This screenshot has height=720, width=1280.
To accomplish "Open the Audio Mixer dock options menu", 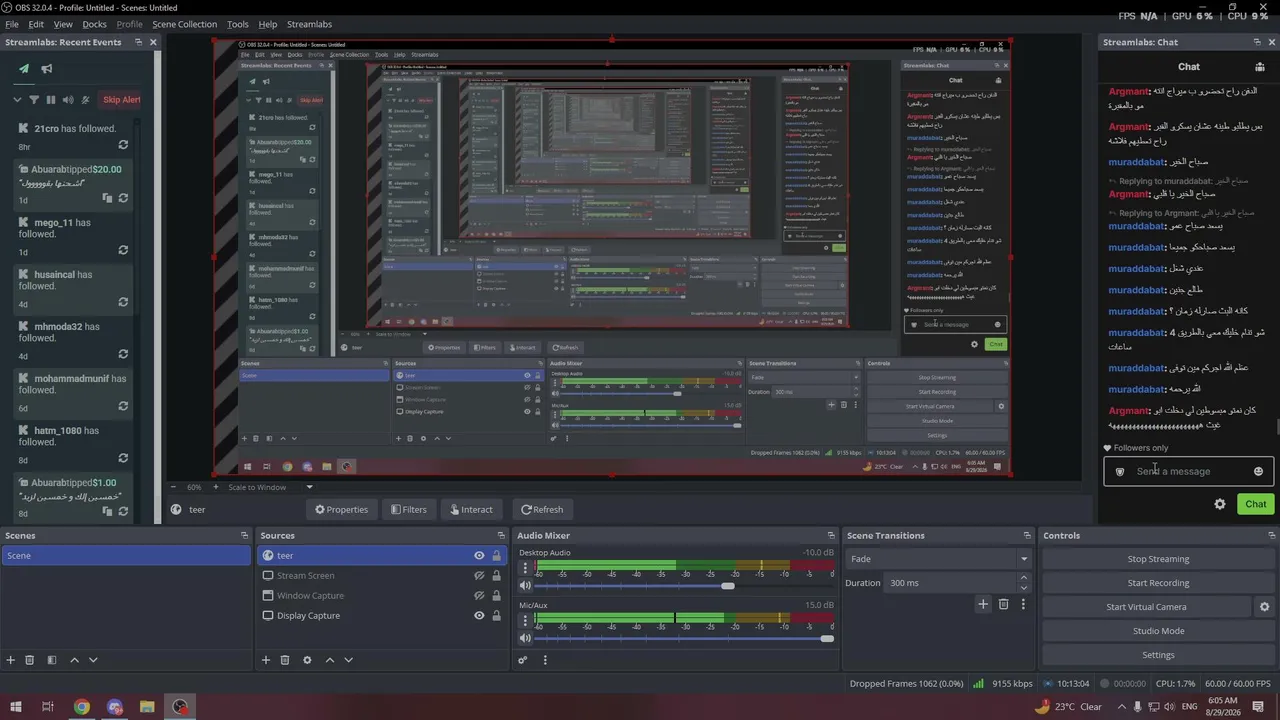I will tap(545, 660).
